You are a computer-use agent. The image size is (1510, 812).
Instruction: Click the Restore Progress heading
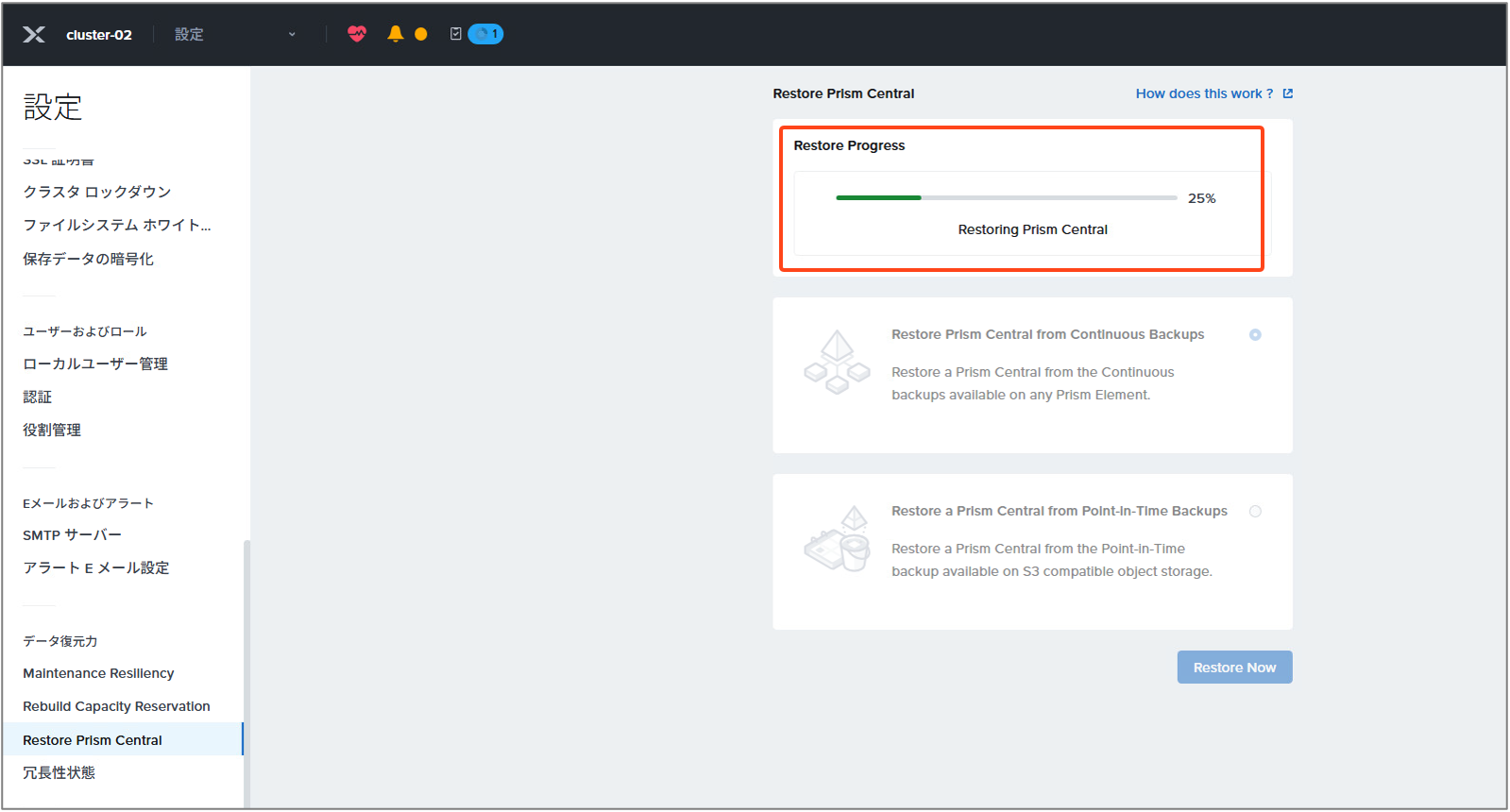[x=849, y=145]
